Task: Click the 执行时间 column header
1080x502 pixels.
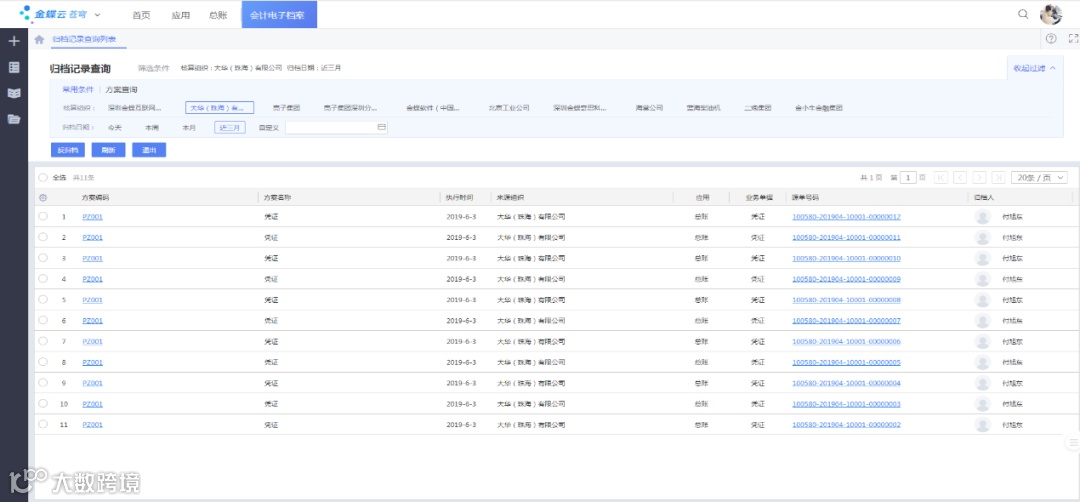Action: 459,198
